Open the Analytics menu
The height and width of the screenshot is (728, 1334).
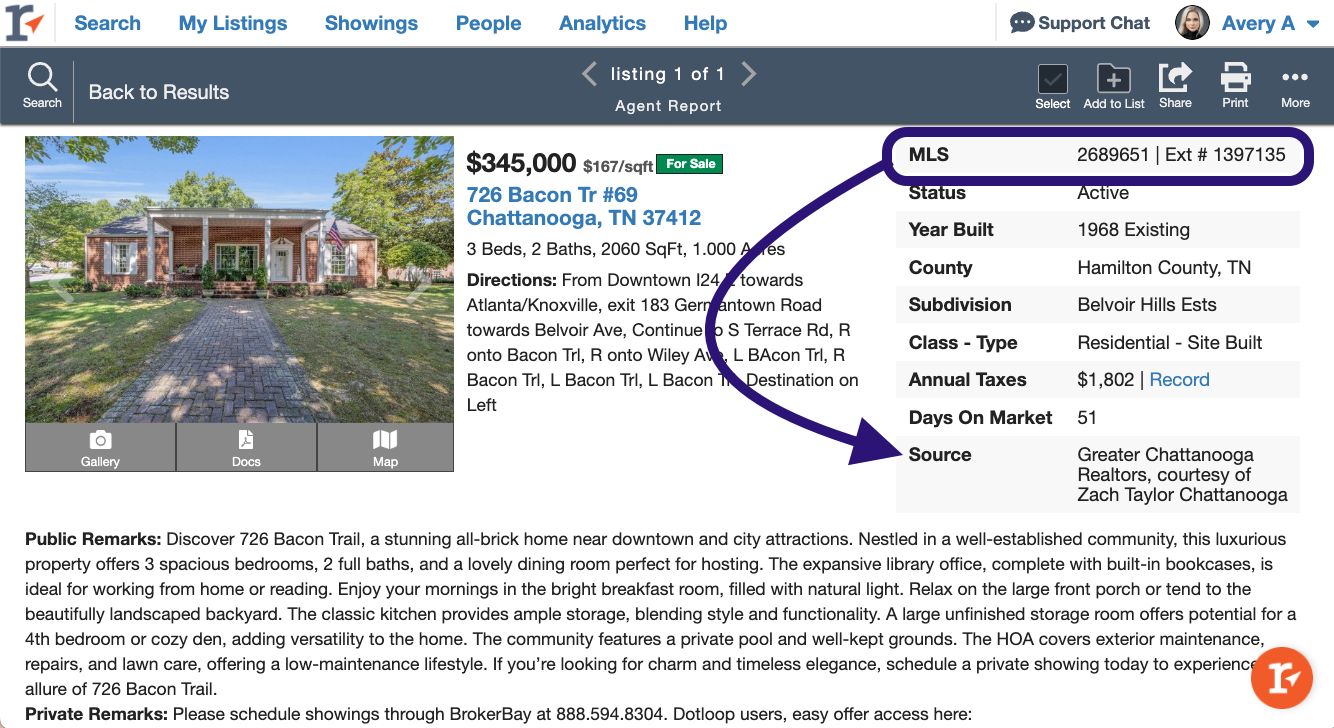[602, 23]
